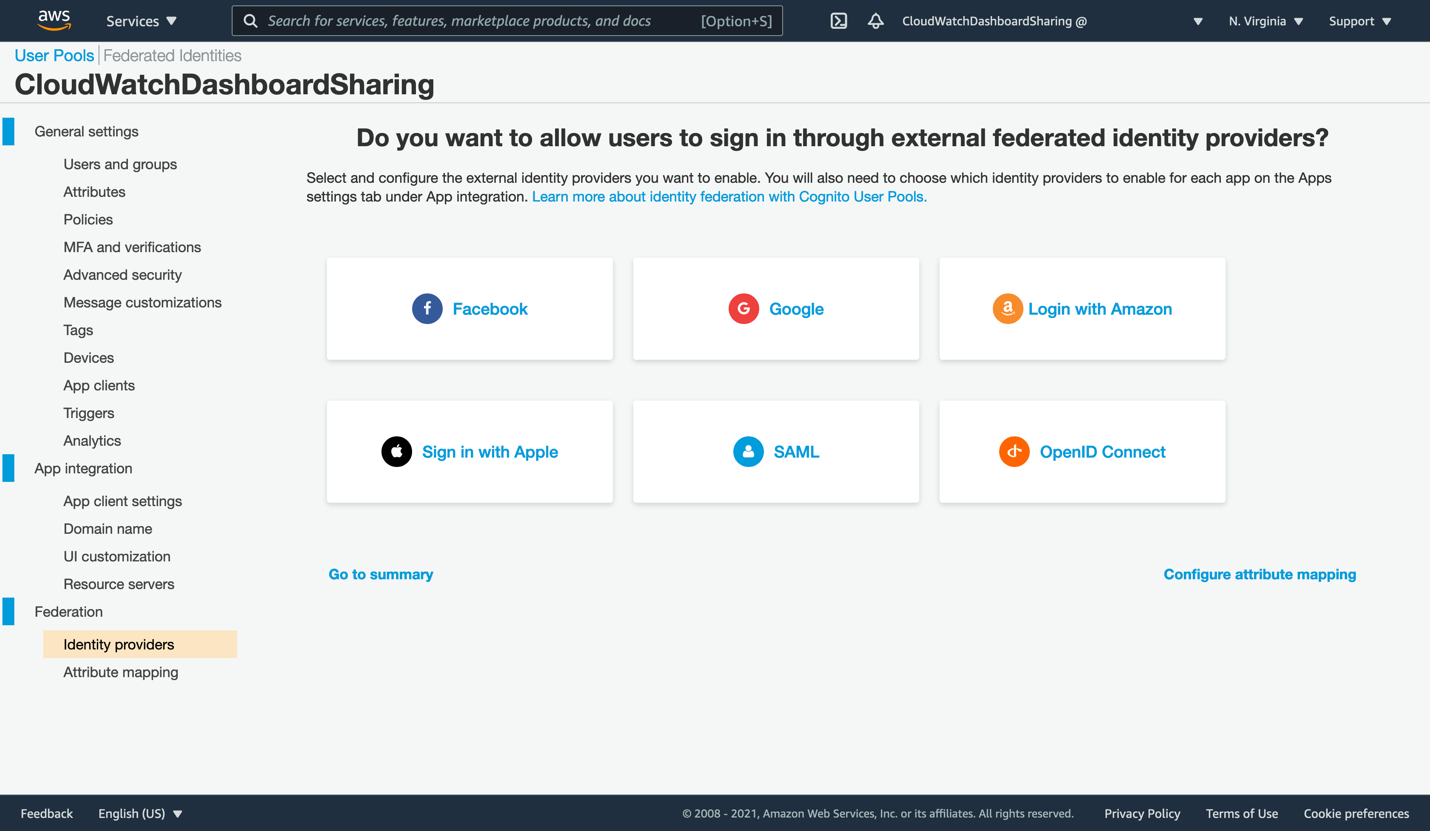Select Sign in with Apple provider
Image resolution: width=1430 pixels, height=831 pixels.
[x=470, y=452]
